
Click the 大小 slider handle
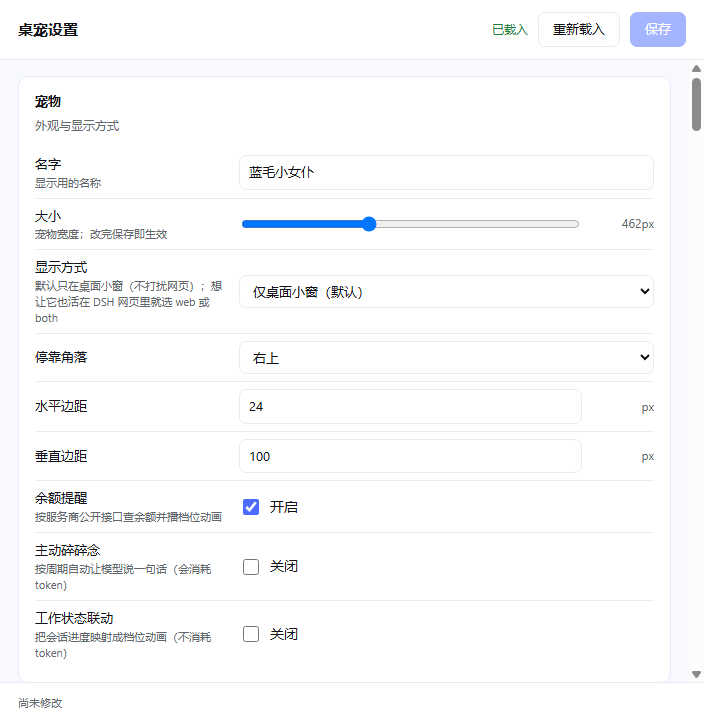click(x=369, y=224)
